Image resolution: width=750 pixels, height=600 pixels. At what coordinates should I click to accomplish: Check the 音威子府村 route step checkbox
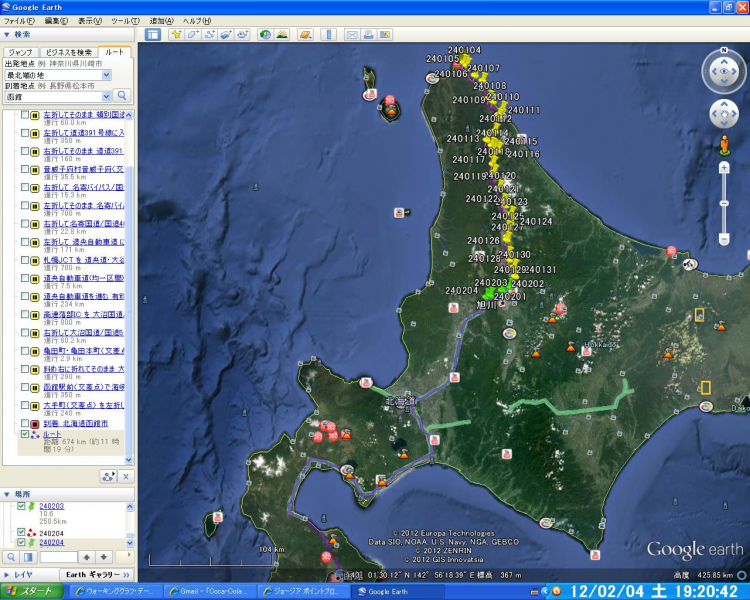tap(25, 169)
